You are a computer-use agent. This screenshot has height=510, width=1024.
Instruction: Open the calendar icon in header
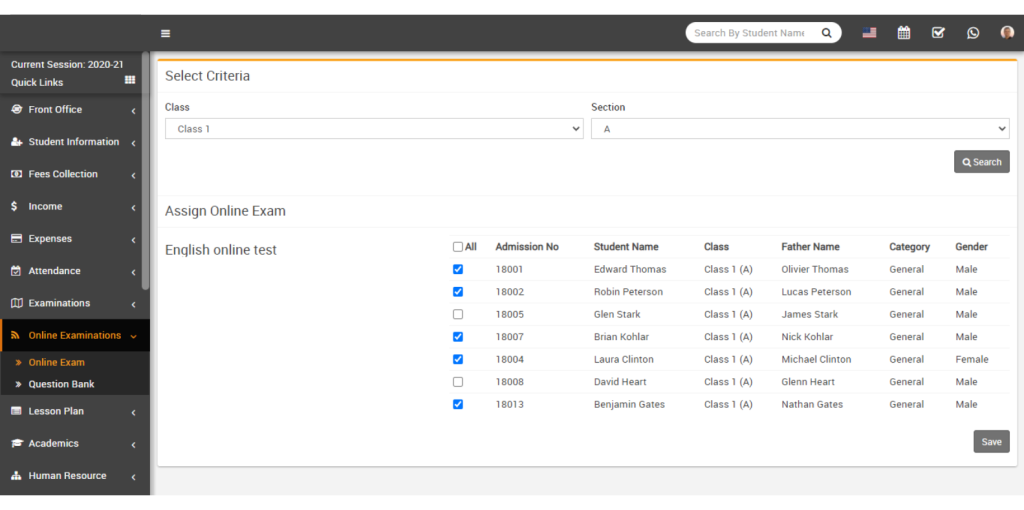pos(904,33)
